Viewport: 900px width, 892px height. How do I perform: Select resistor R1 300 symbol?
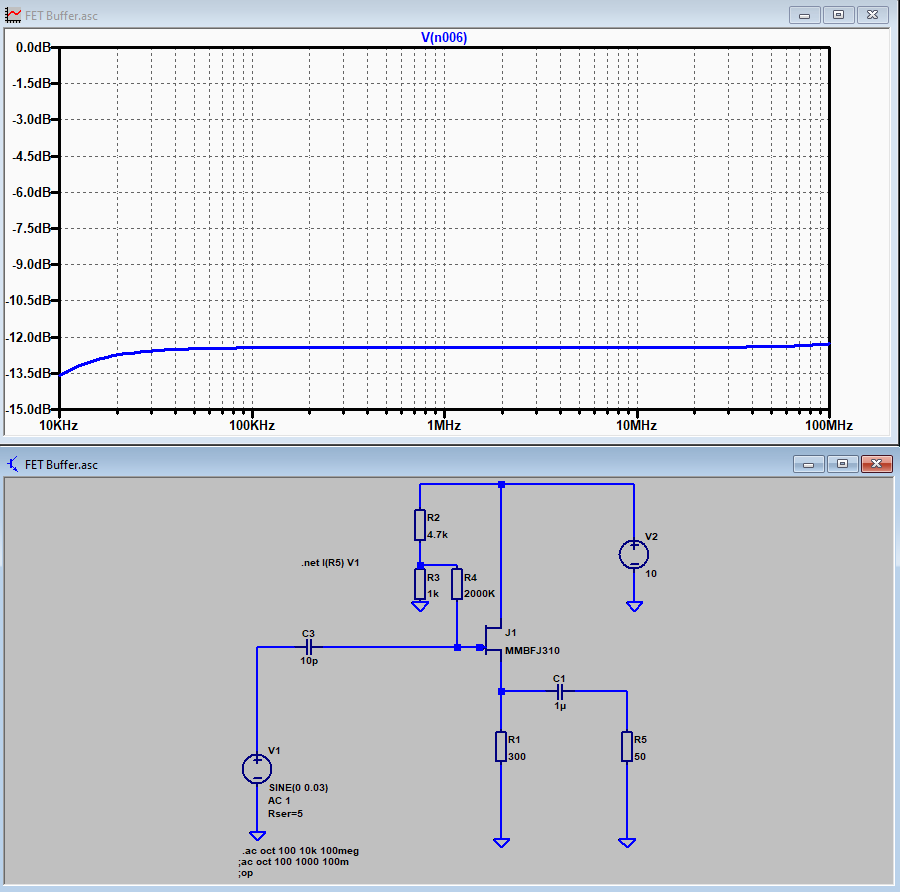(x=501, y=747)
